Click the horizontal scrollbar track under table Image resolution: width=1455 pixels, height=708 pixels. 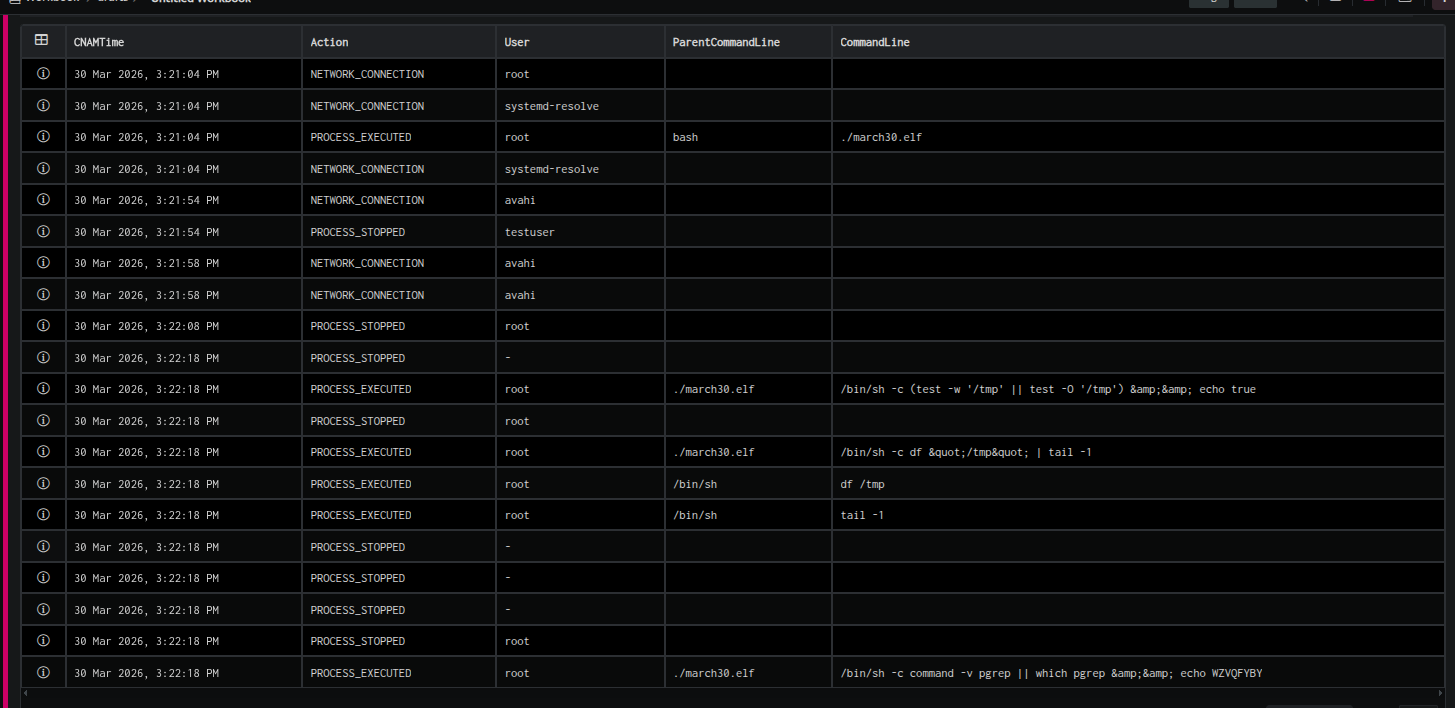point(735,692)
